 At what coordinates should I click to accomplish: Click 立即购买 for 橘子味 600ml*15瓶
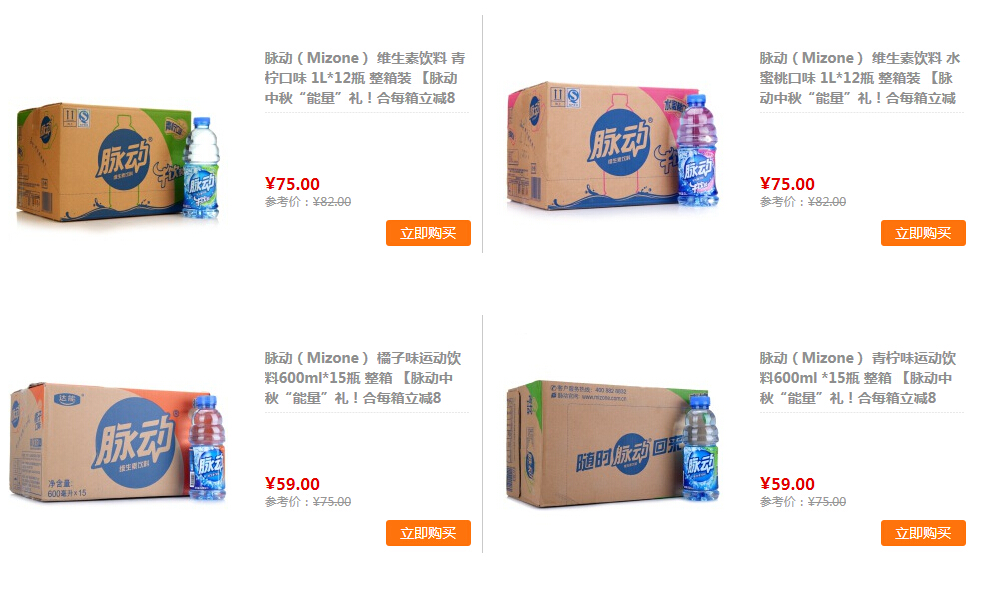[x=428, y=533]
